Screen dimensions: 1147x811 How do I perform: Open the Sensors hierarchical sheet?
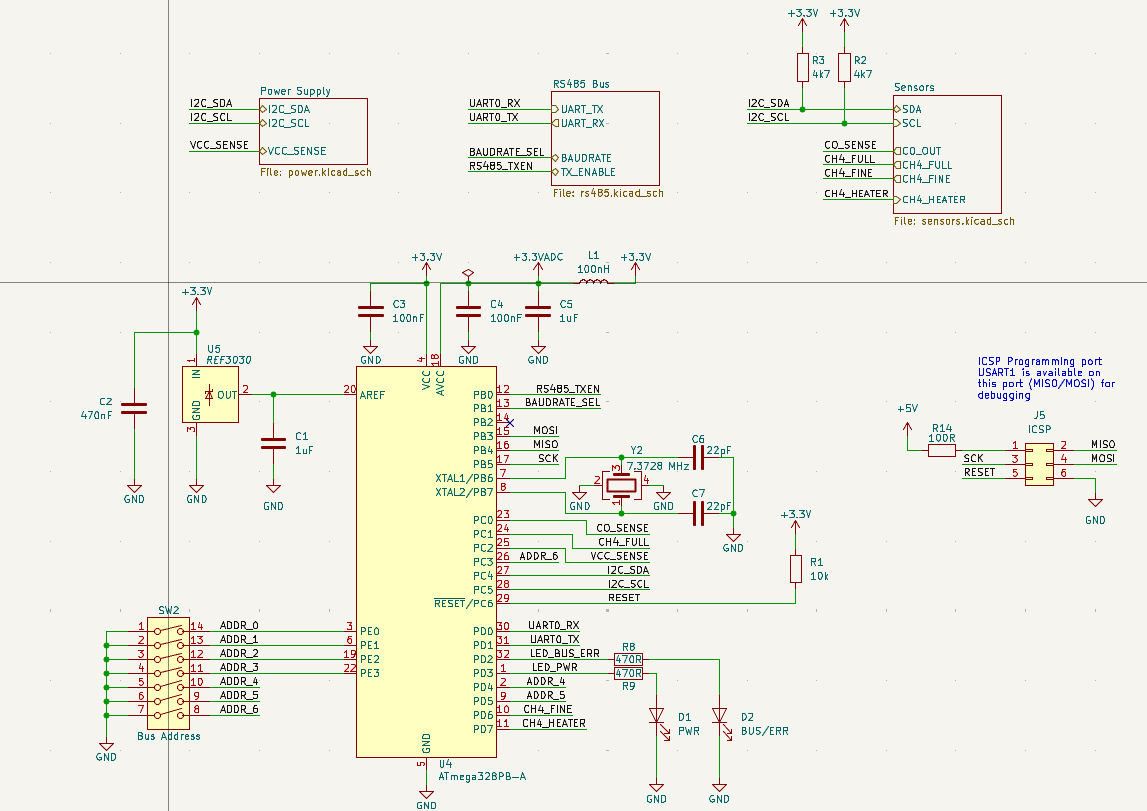tap(947, 155)
